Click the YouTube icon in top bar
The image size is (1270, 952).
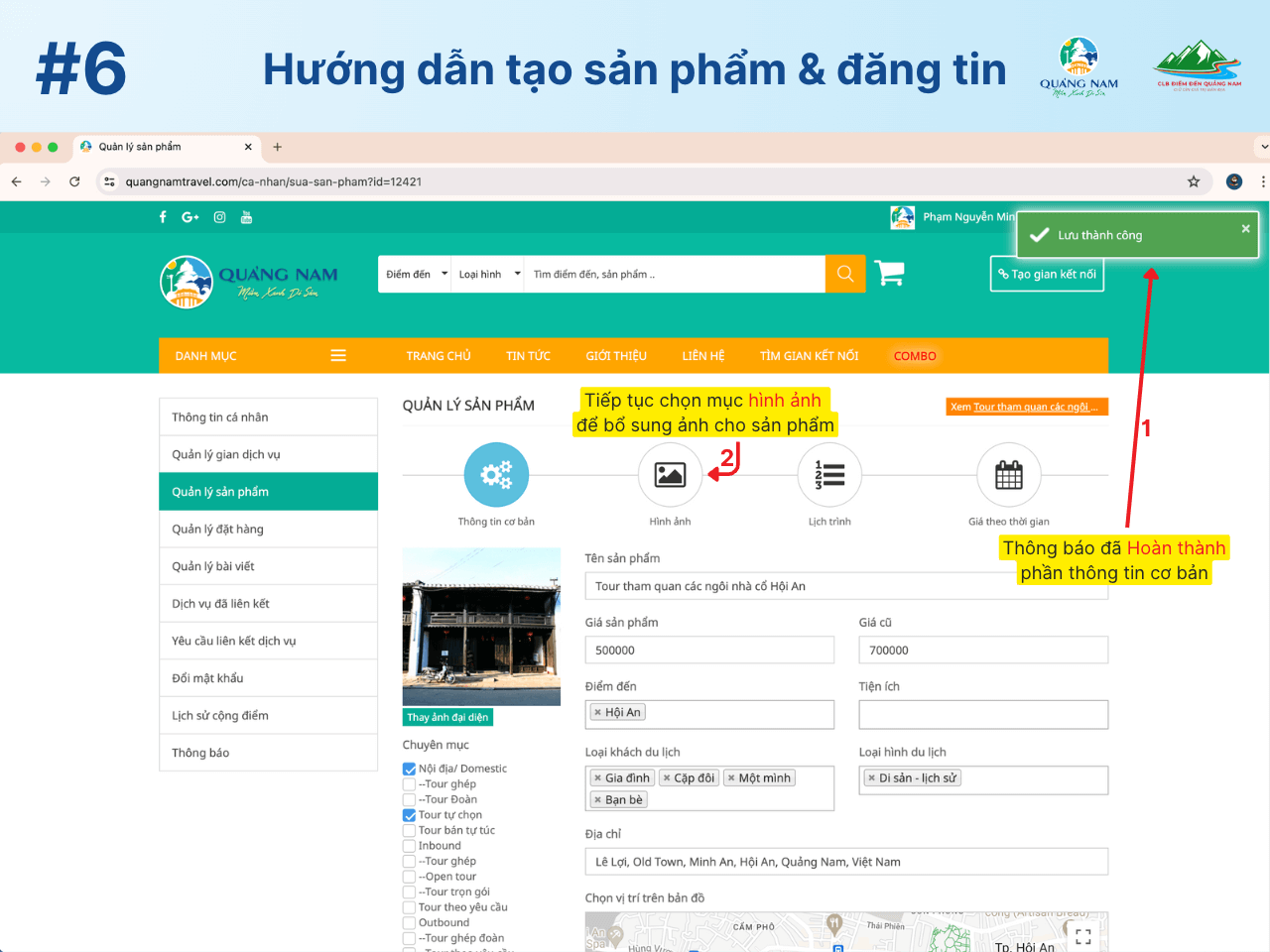[246, 217]
